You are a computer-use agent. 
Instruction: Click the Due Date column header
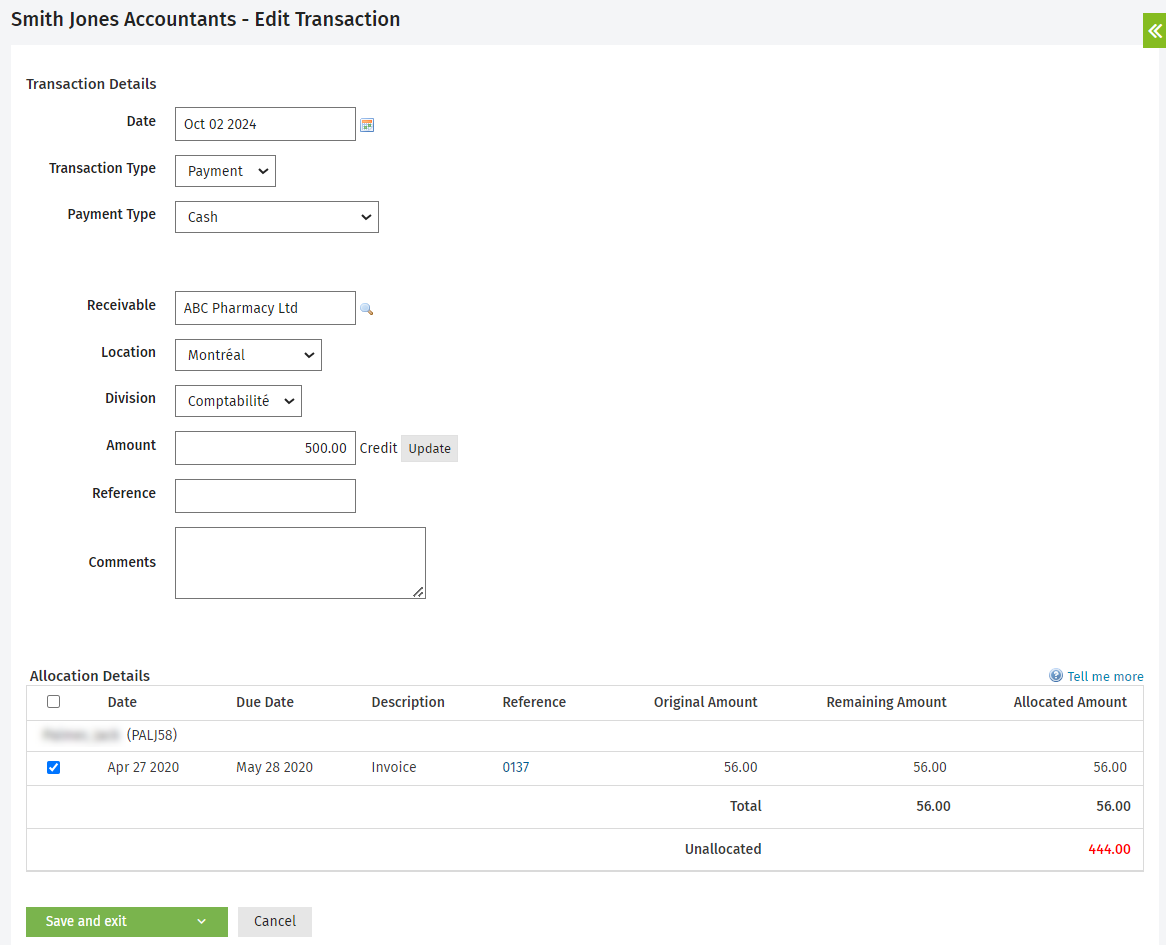[265, 702]
